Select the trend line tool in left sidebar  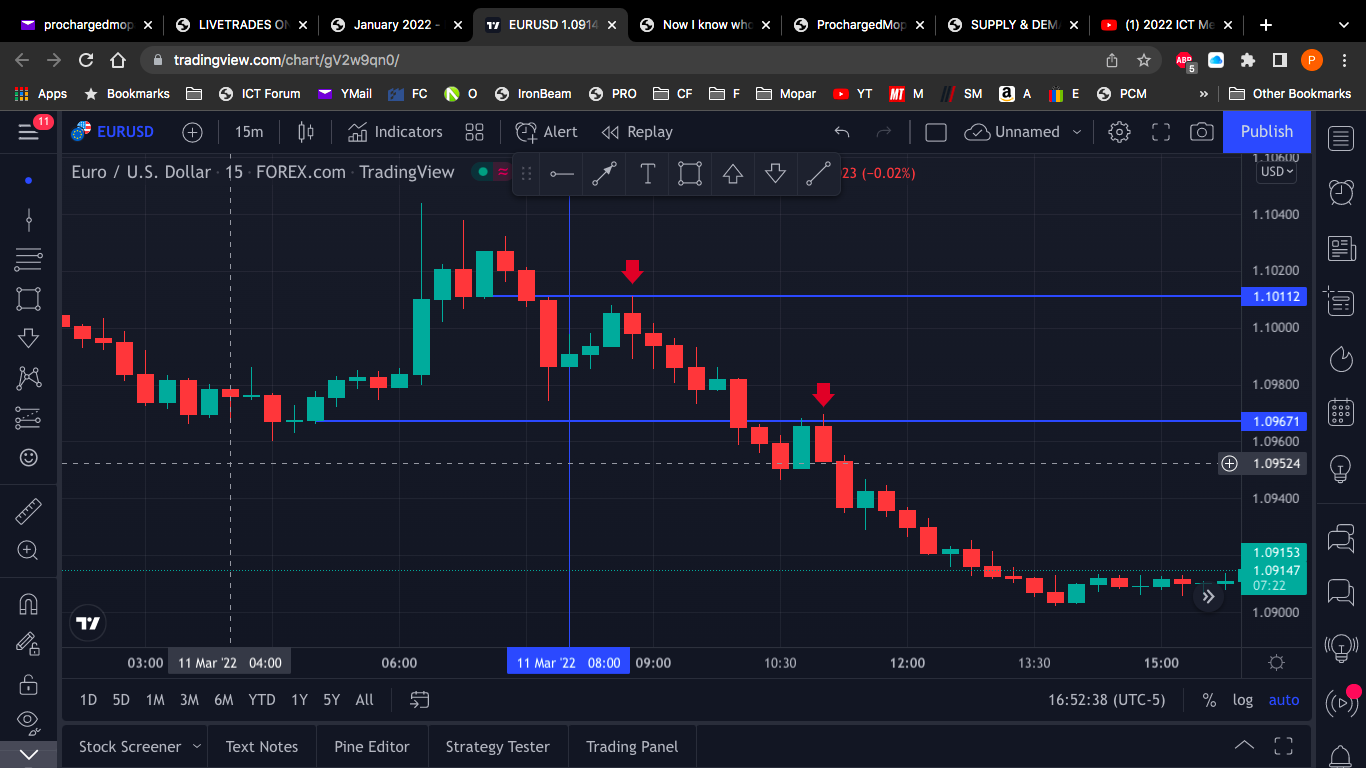click(29, 220)
